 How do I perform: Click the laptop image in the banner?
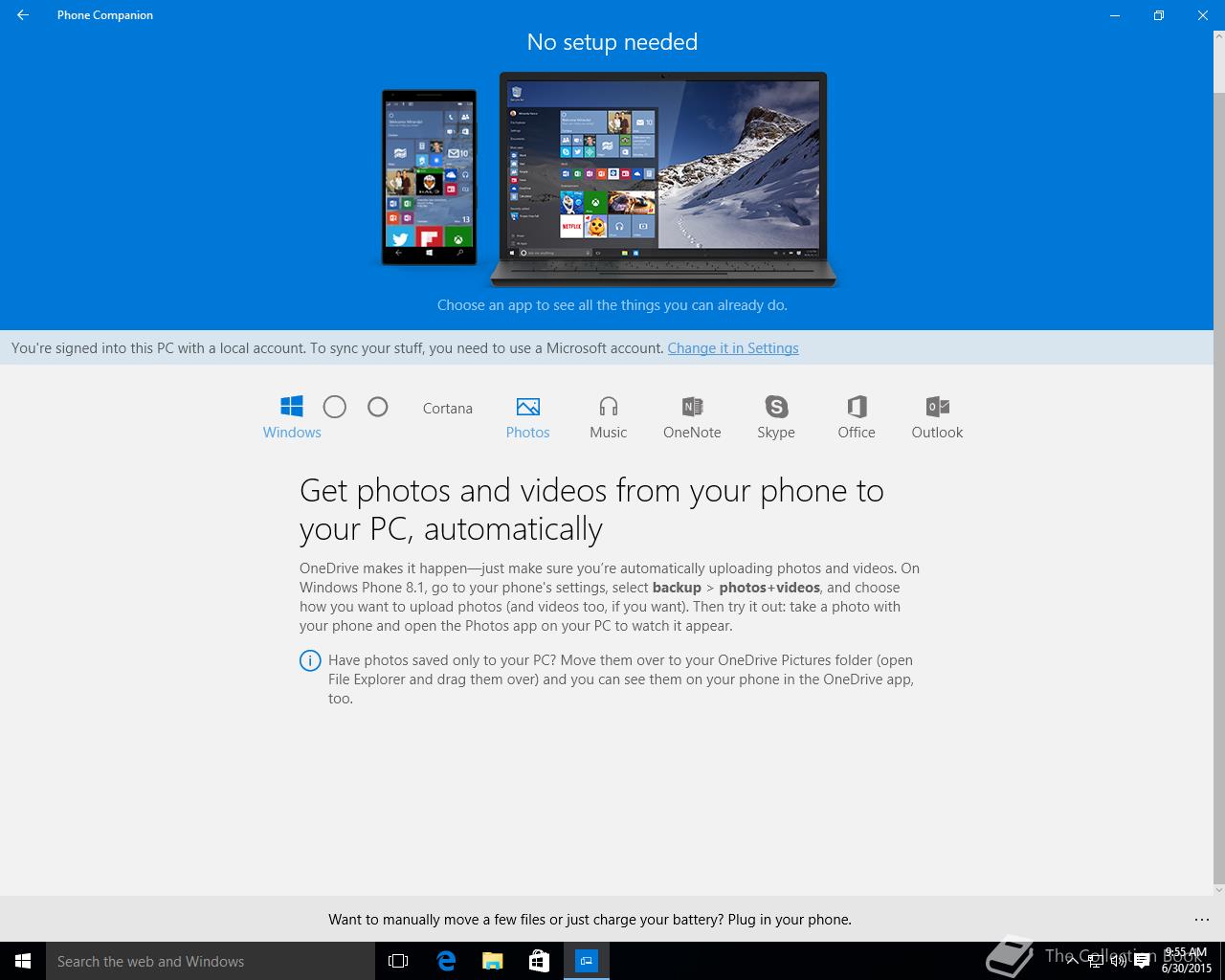coord(663,179)
